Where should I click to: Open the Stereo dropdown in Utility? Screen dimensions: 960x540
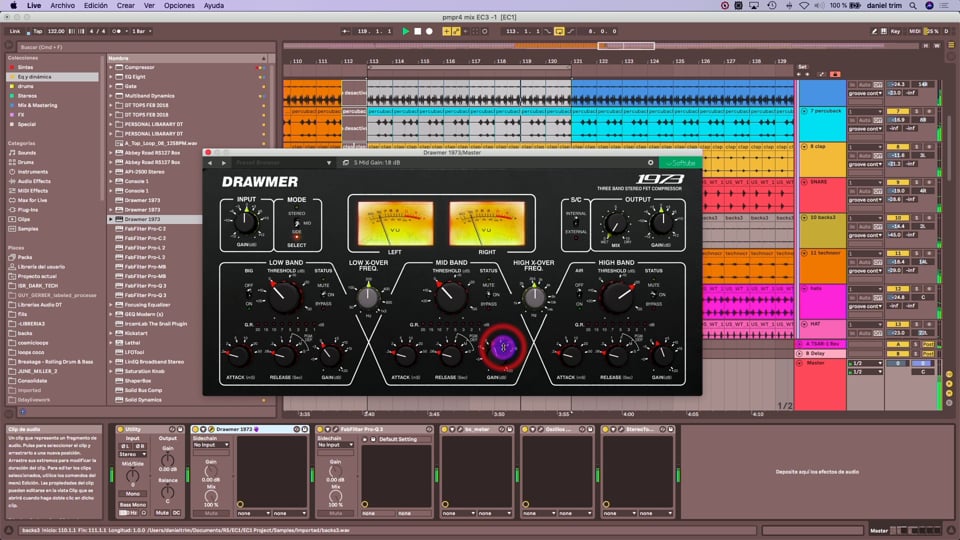(132, 454)
